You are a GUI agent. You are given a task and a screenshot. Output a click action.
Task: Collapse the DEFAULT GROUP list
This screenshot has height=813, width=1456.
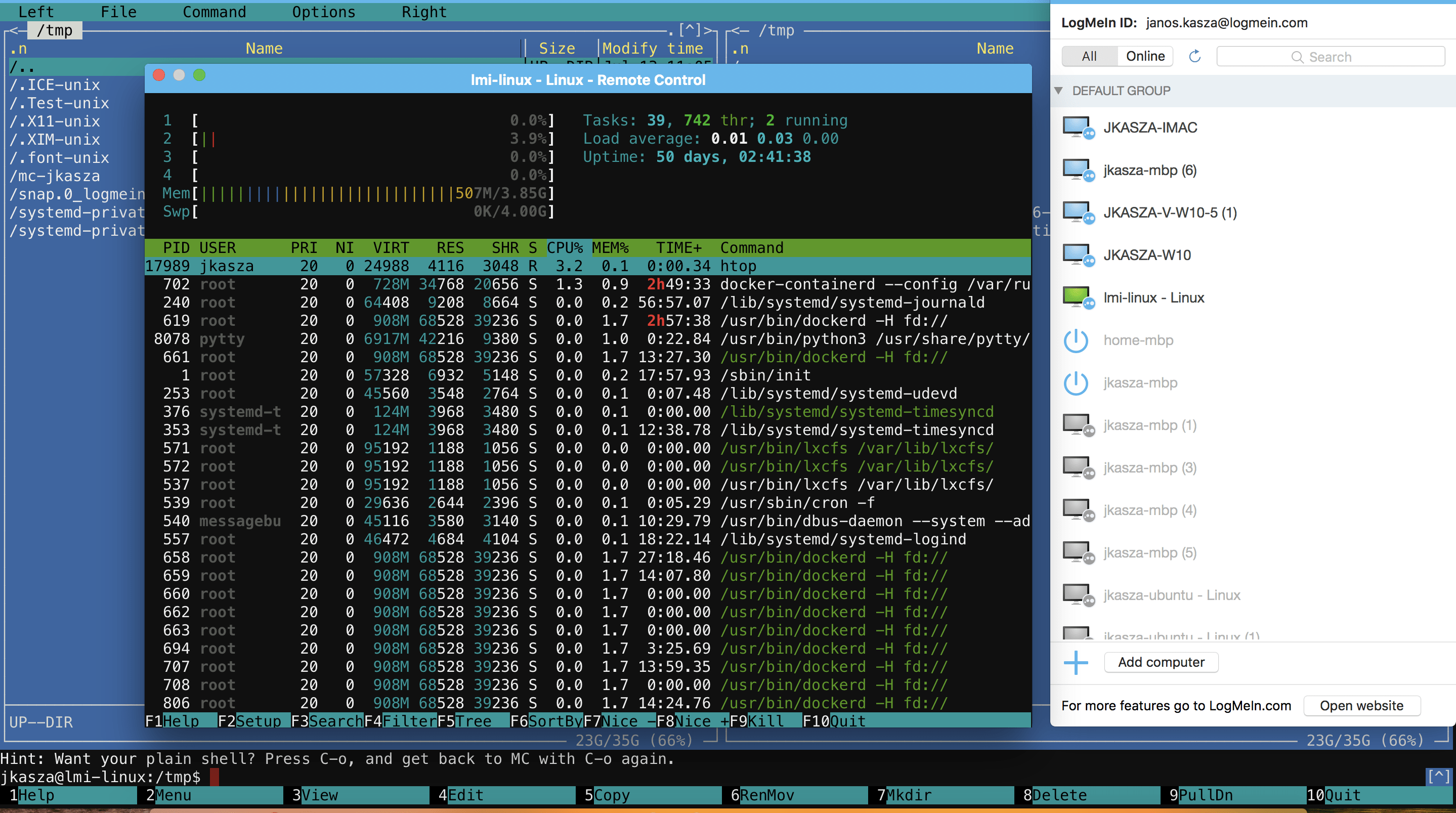click(x=1059, y=91)
